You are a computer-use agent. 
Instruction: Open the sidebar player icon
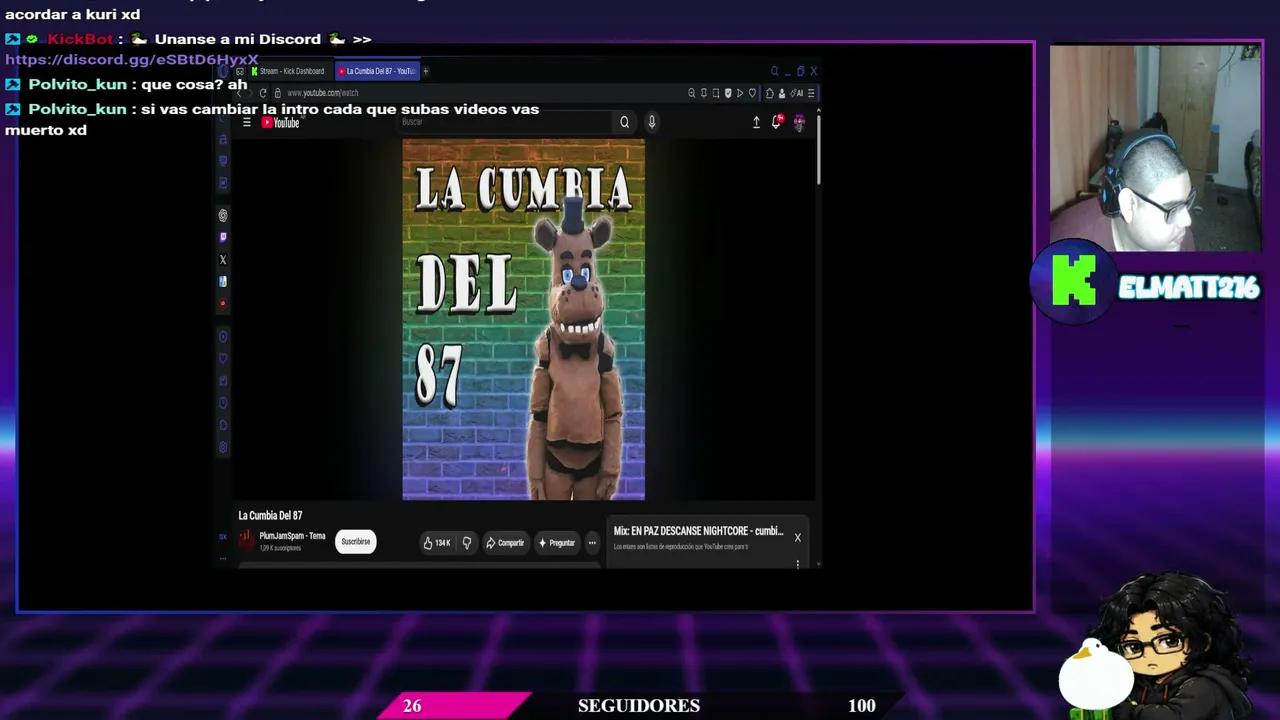[223, 336]
